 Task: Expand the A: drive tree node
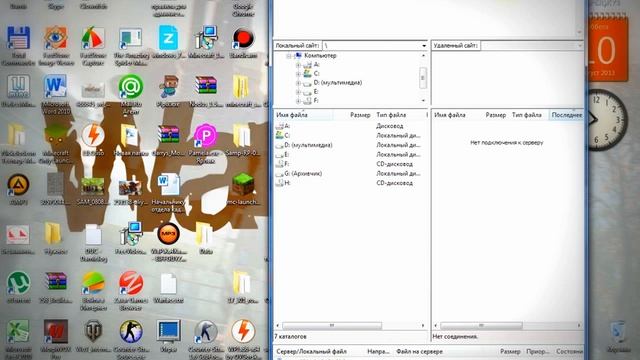coord(298,65)
